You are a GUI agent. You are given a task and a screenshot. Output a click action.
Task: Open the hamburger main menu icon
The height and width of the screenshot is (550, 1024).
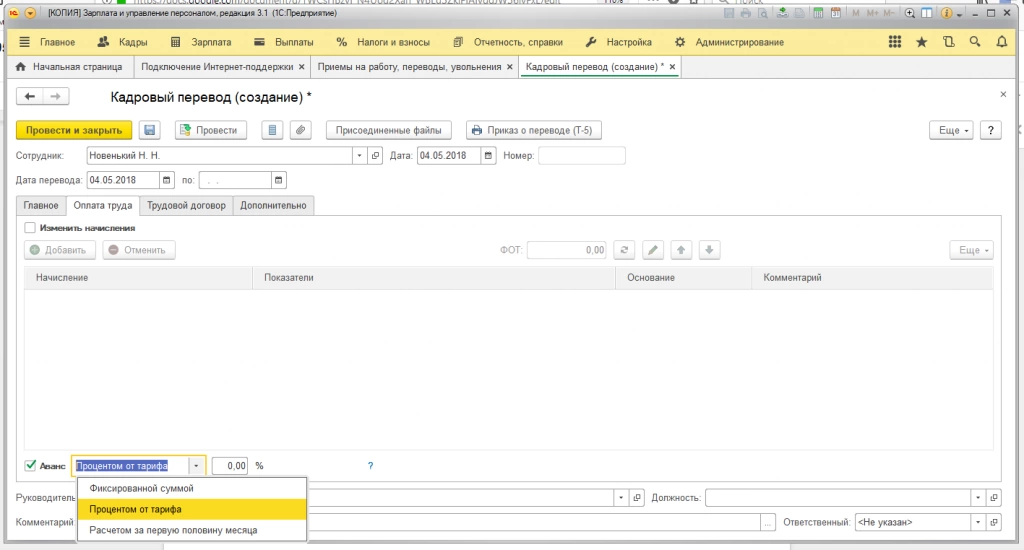[24, 42]
